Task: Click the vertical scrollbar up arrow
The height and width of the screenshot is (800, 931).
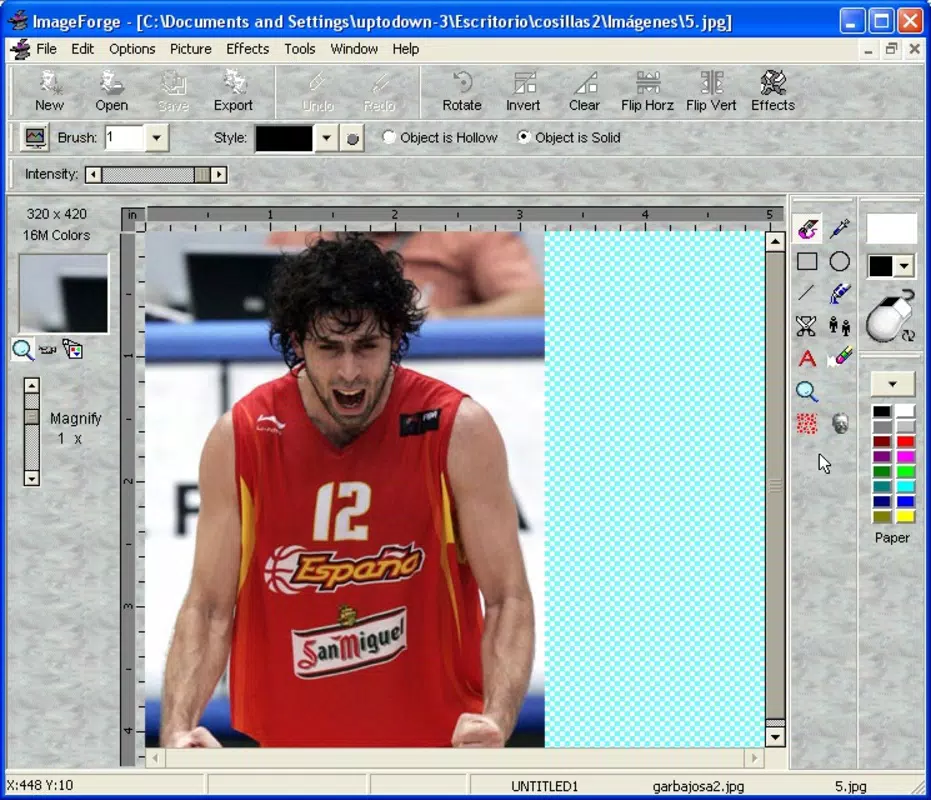Action: tap(775, 242)
